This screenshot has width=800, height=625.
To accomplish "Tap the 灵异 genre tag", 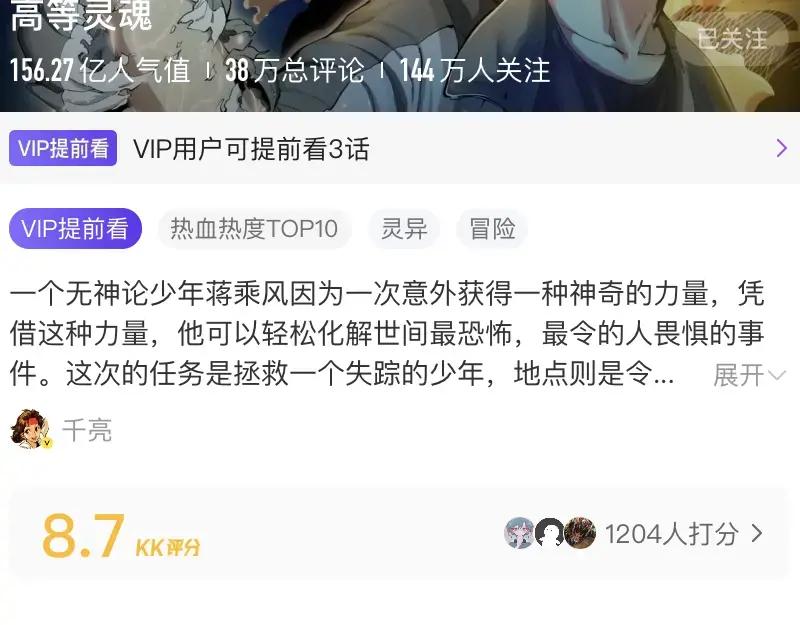I will pos(404,229).
